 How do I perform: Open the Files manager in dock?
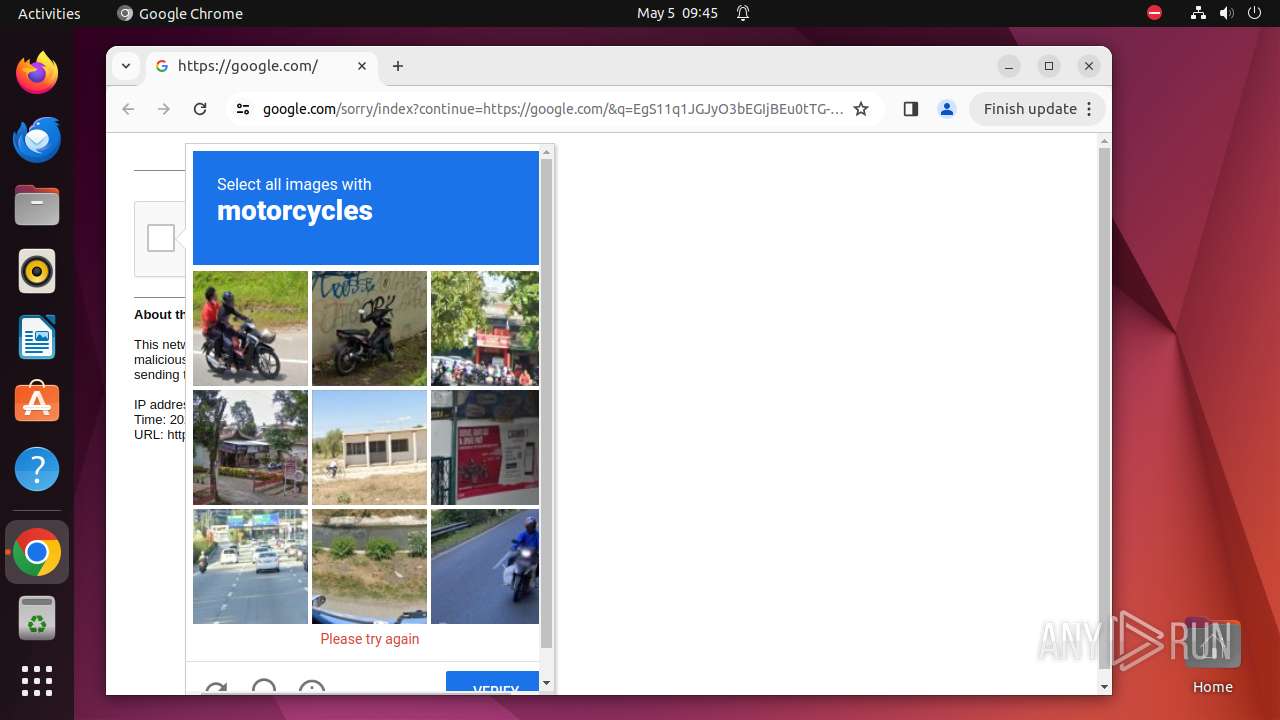coord(37,205)
